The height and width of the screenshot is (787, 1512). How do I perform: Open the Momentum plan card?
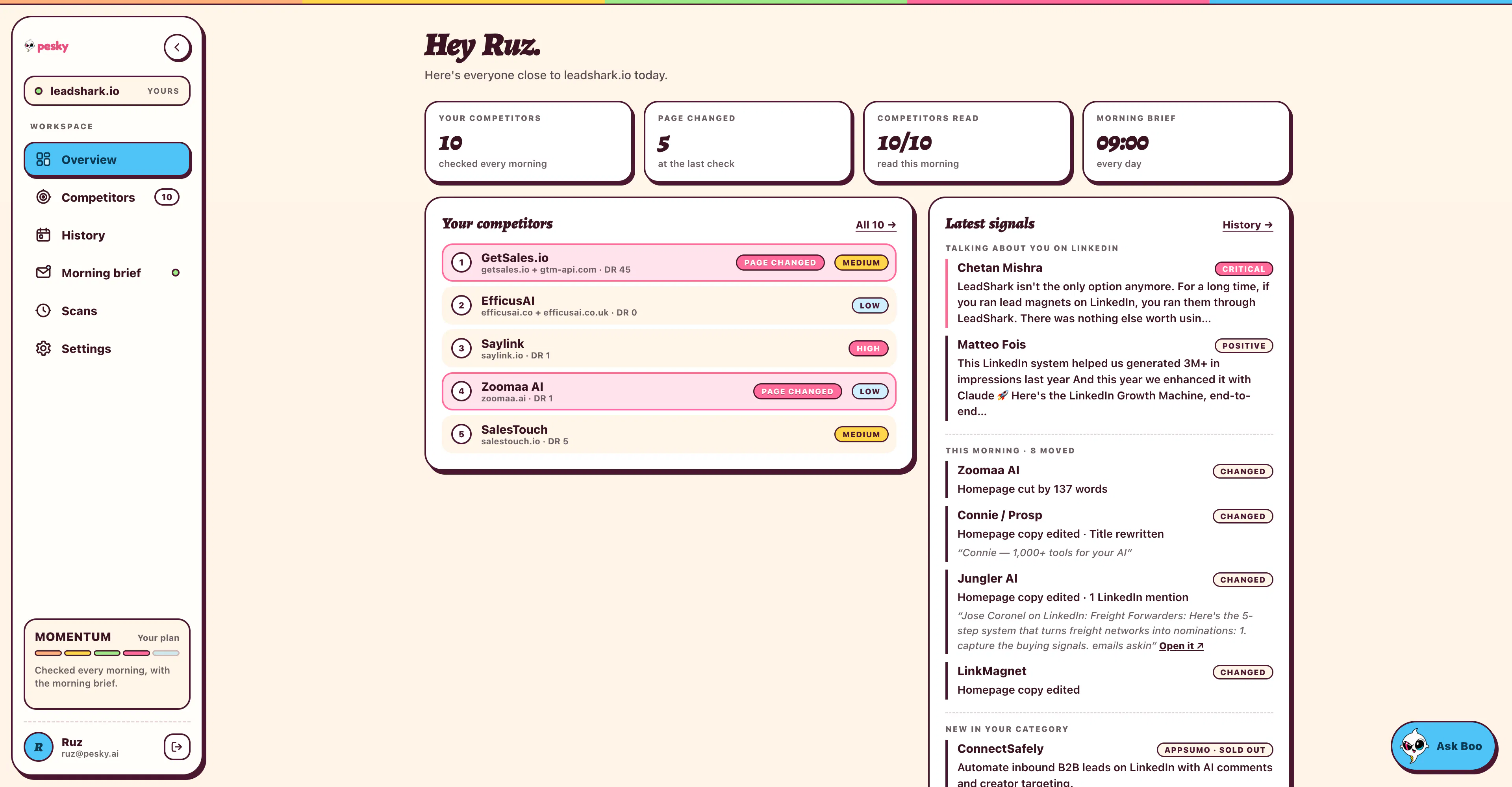click(x=107, y=664)
